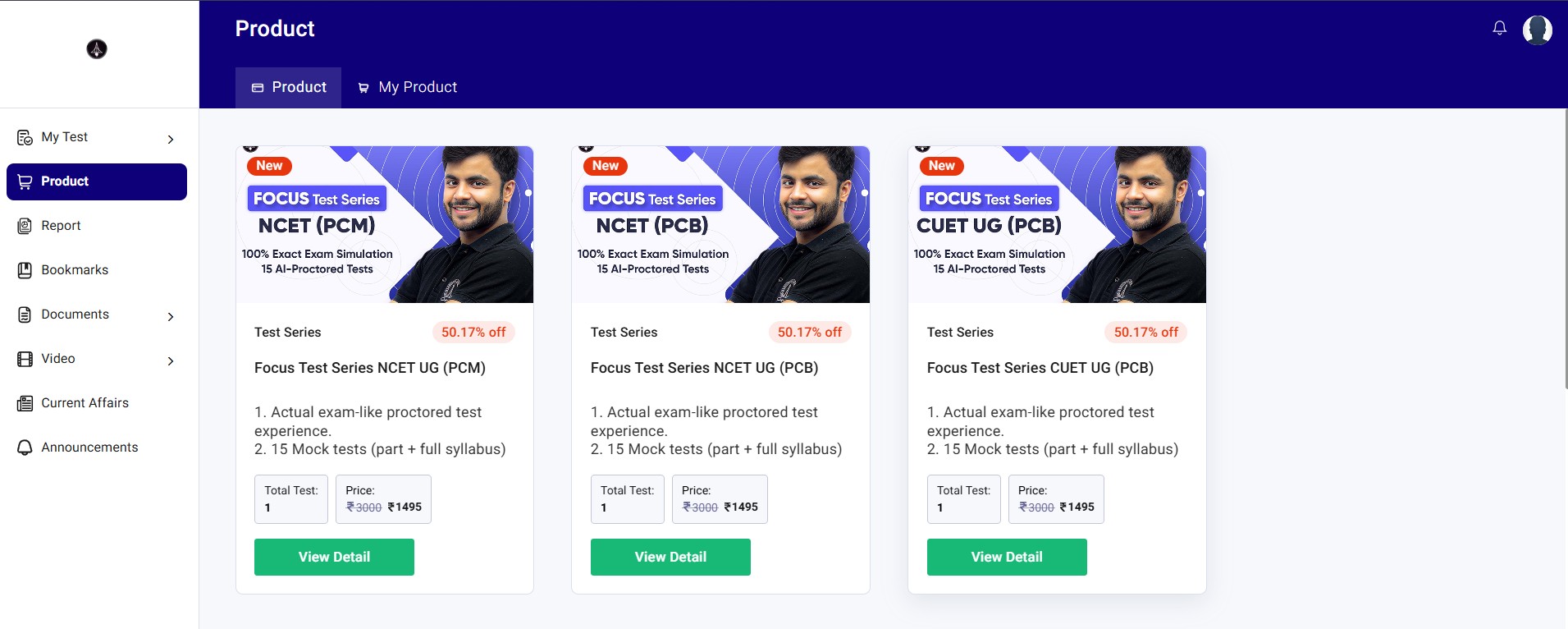The image size is (1568, 629).
Task: Click the Product cart icon in sidebar
Action: point(24,181)
